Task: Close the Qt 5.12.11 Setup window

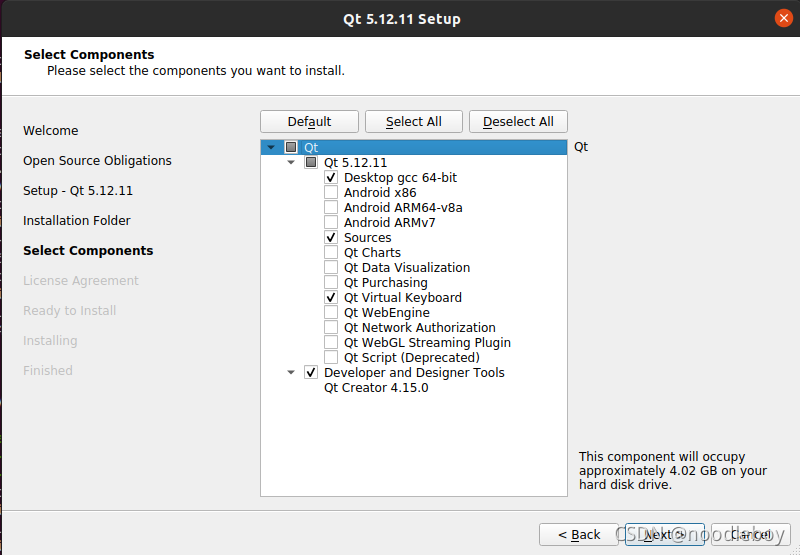Action: click(783, 18)
